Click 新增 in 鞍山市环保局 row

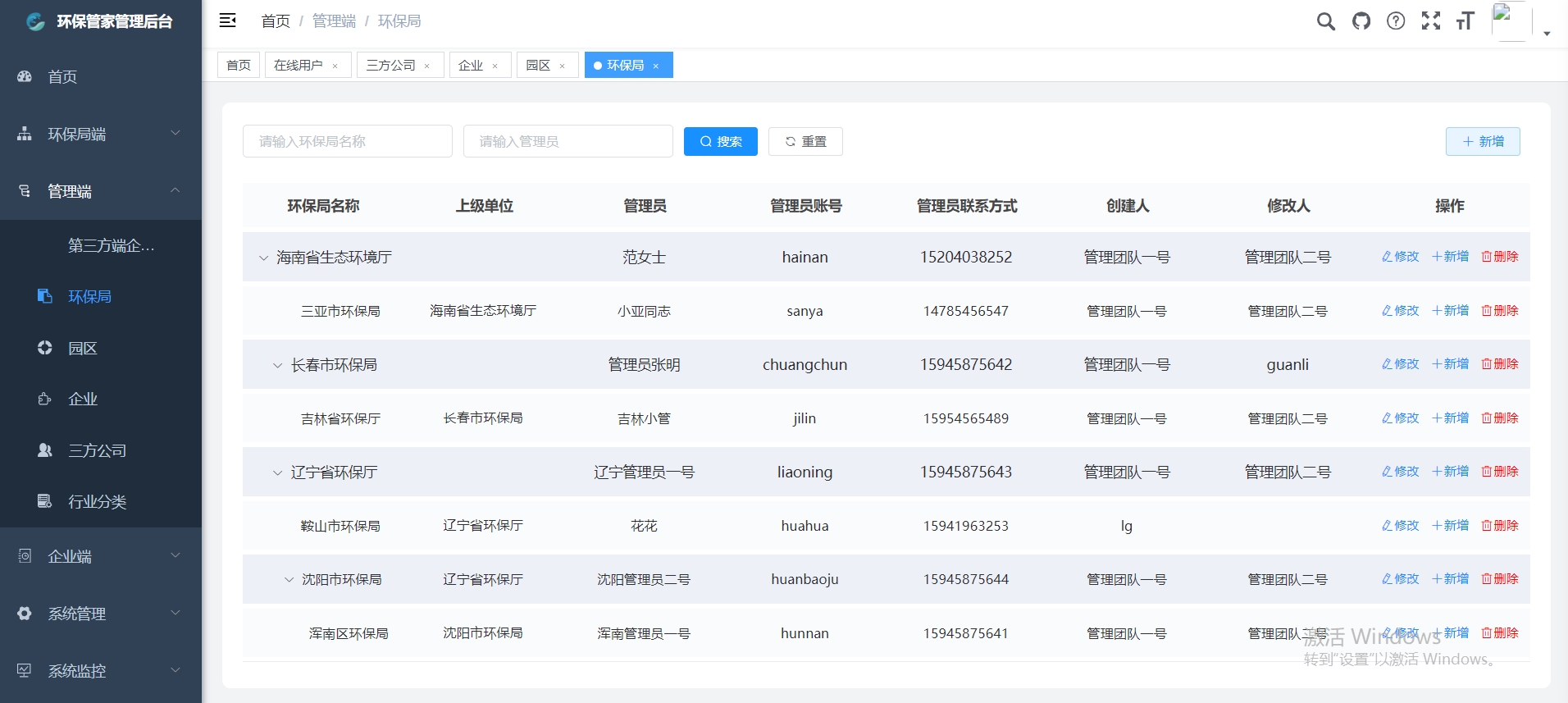[1450, 526]
